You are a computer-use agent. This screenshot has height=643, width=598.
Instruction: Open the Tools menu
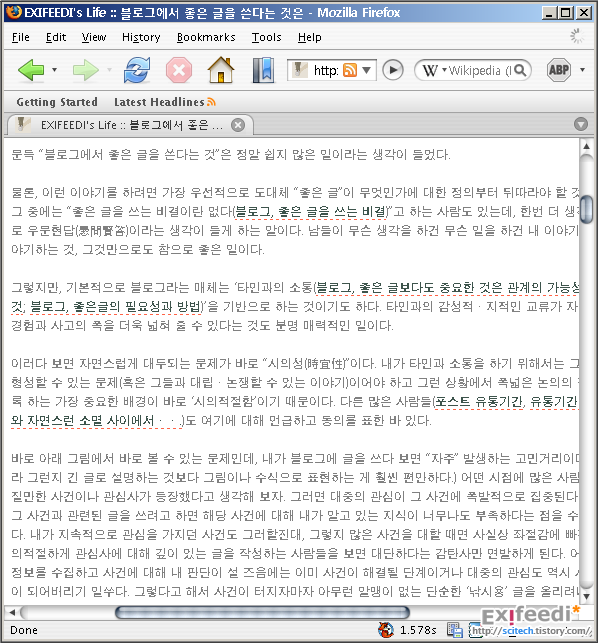266,37
